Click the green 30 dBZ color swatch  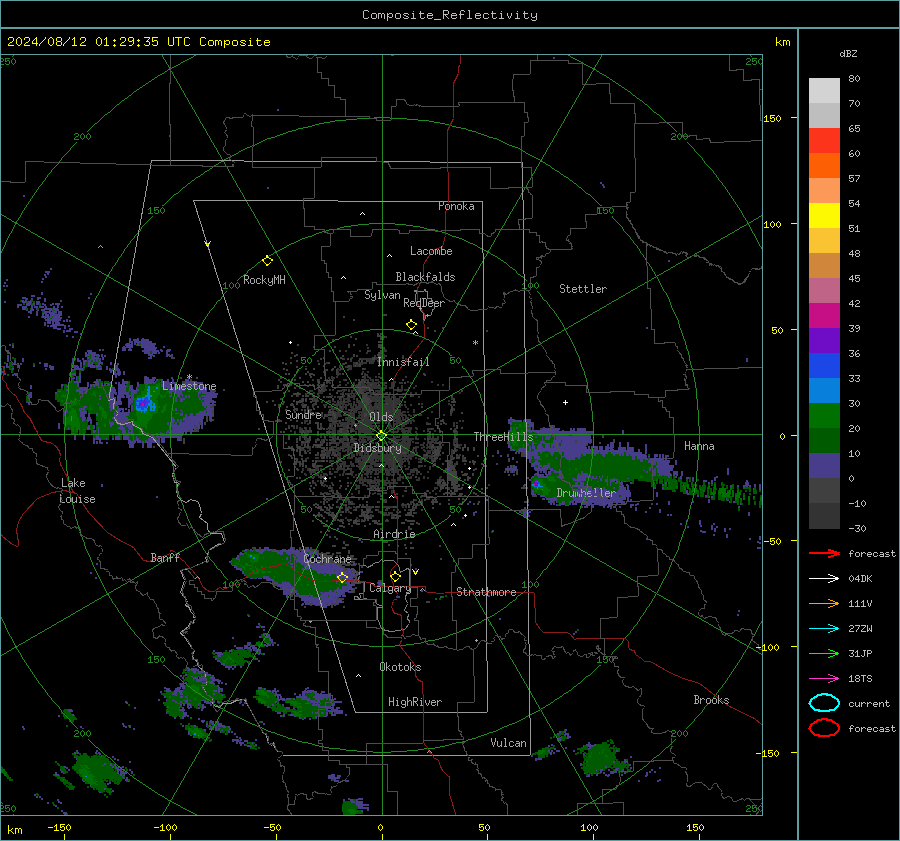coord(824,415)
